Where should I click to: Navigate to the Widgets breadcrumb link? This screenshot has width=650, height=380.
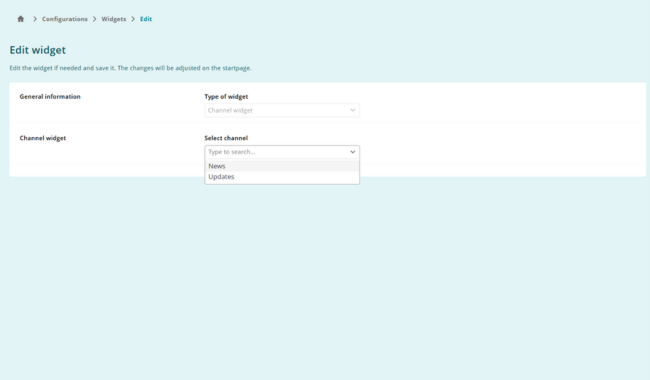[114, 19]
